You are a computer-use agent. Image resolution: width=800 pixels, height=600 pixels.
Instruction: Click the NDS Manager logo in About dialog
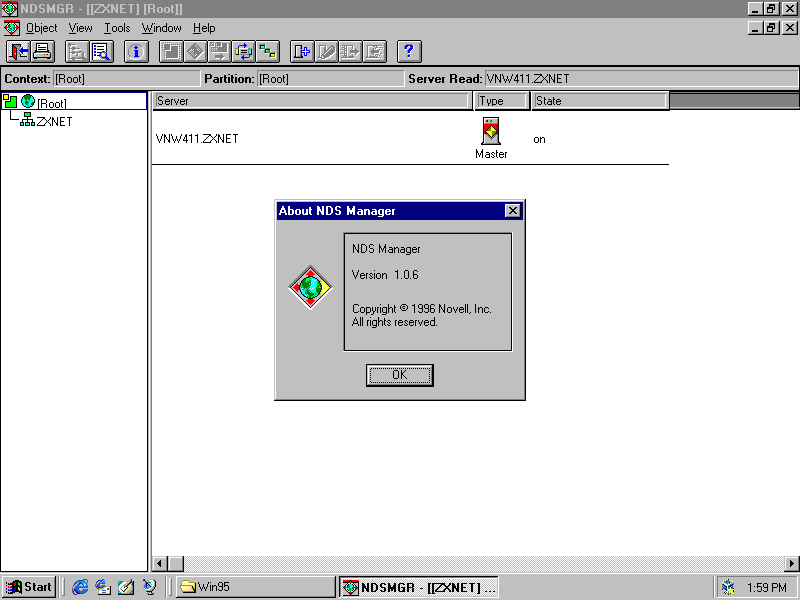pyautogui.click(x=310, y=287)
